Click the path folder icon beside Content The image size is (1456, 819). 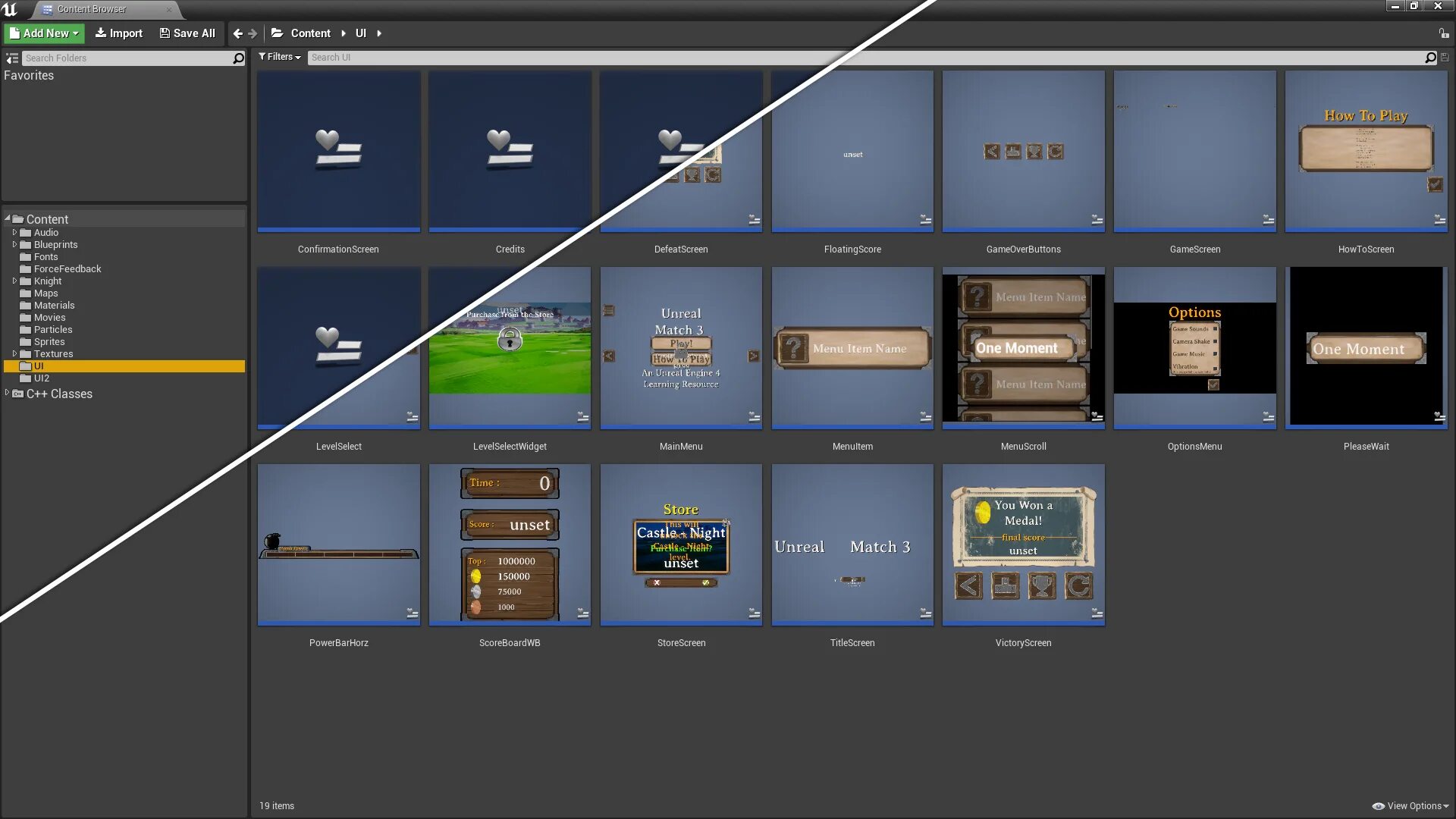pos(277,33)
